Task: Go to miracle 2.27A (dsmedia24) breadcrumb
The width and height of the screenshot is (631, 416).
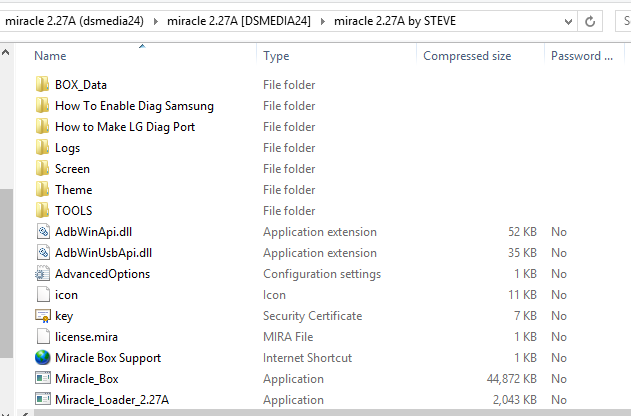Action: point(74,21)
